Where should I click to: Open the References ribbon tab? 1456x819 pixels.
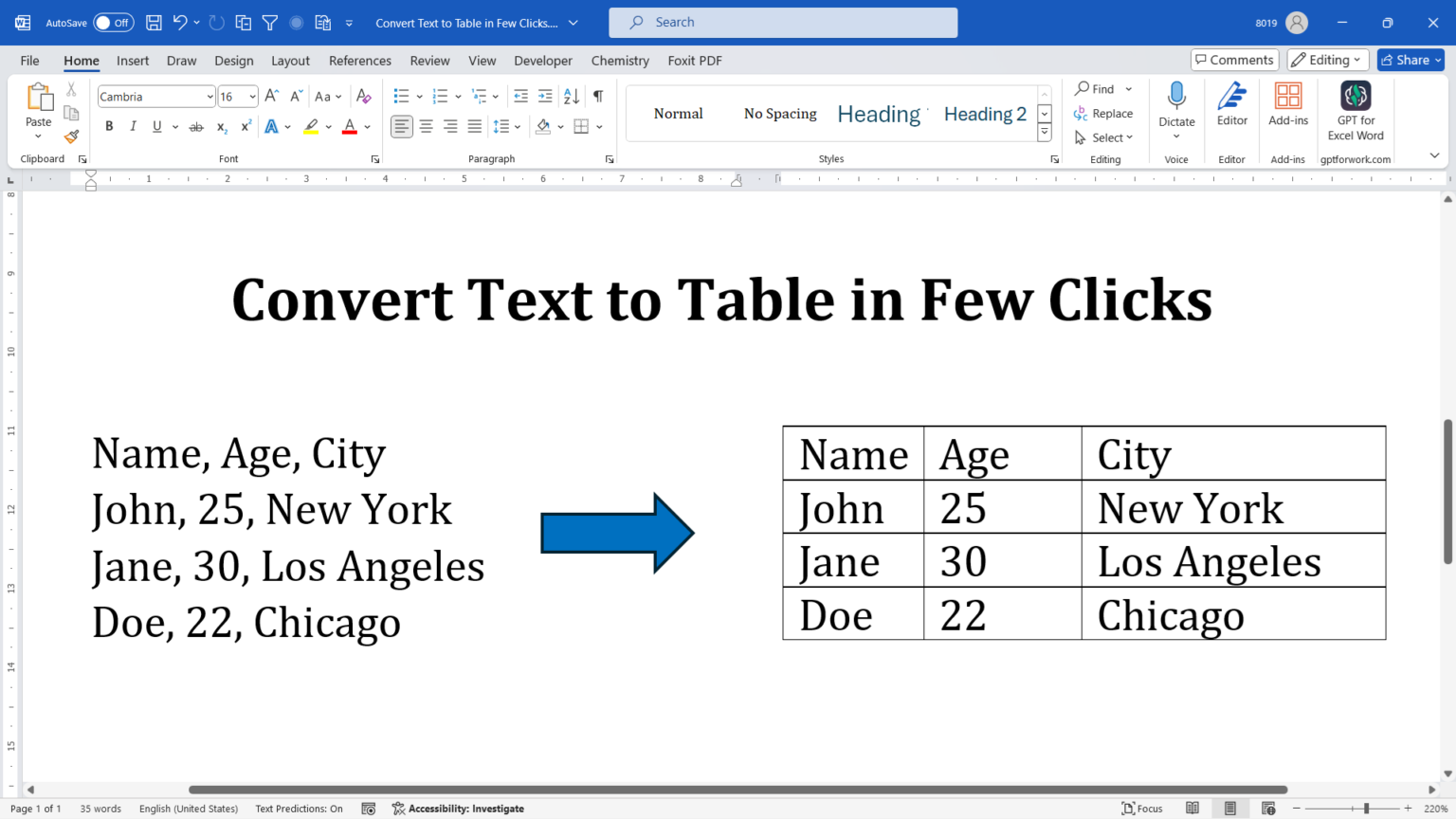(359, 60)
